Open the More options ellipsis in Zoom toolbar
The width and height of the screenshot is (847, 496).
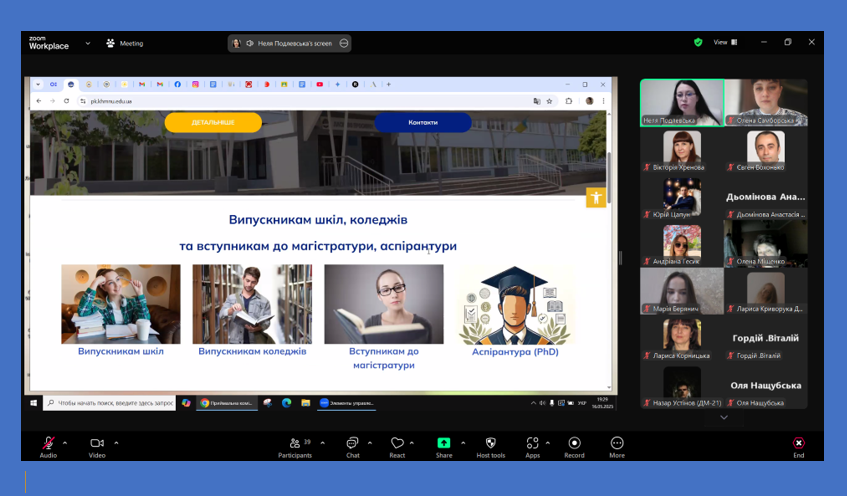[617, 447]
